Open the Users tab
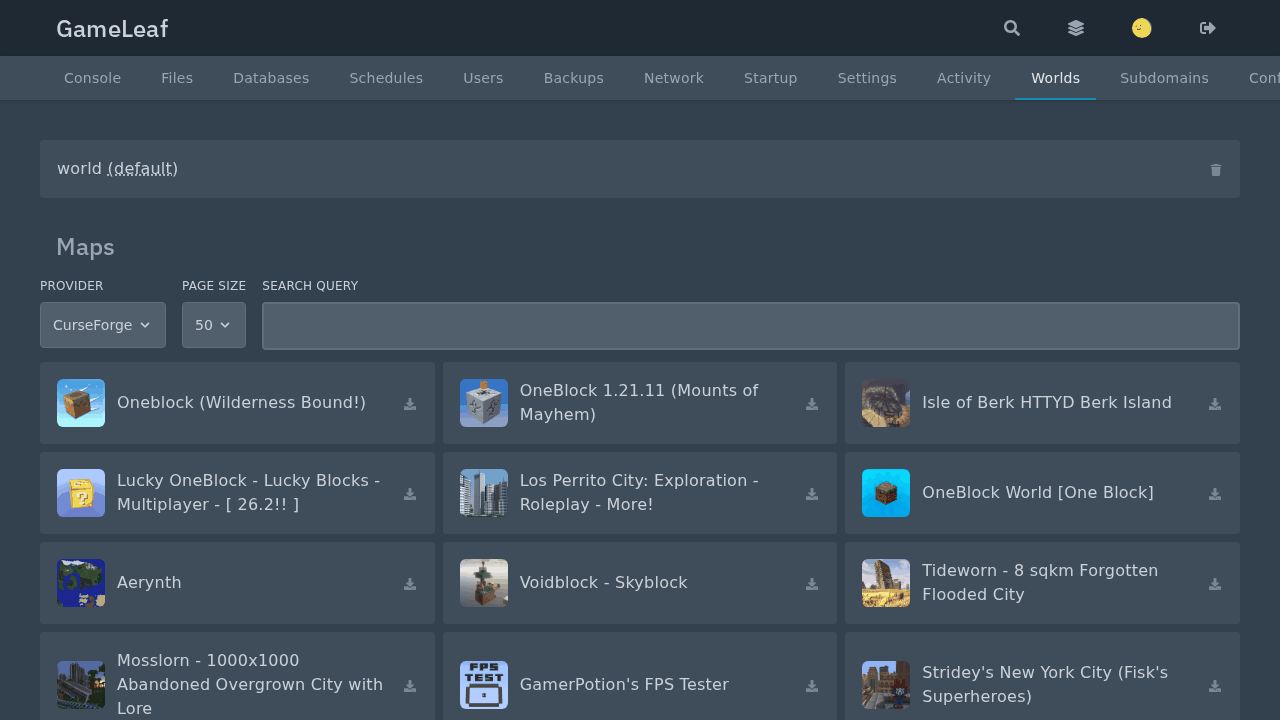 coord(483,78)
